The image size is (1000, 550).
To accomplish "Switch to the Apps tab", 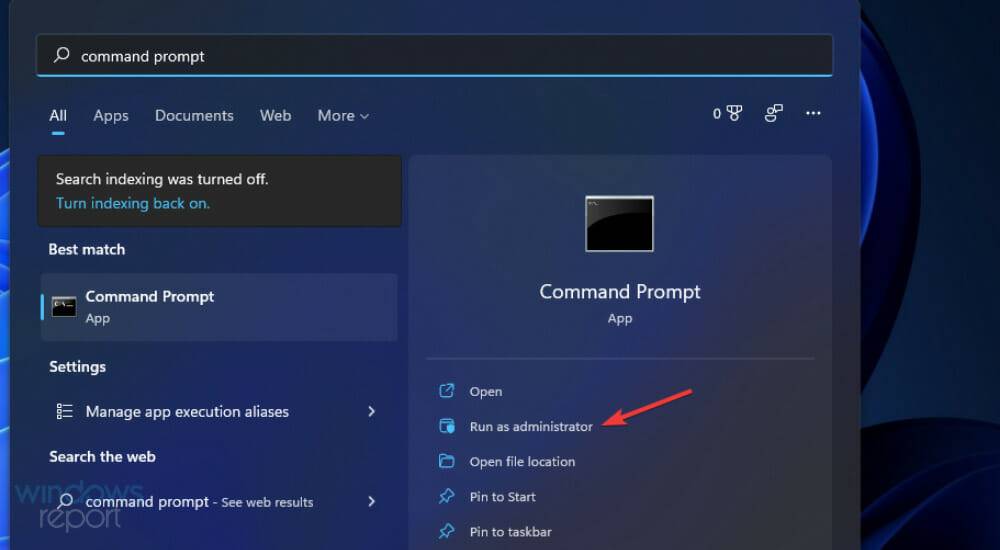I will coord(111,115).
